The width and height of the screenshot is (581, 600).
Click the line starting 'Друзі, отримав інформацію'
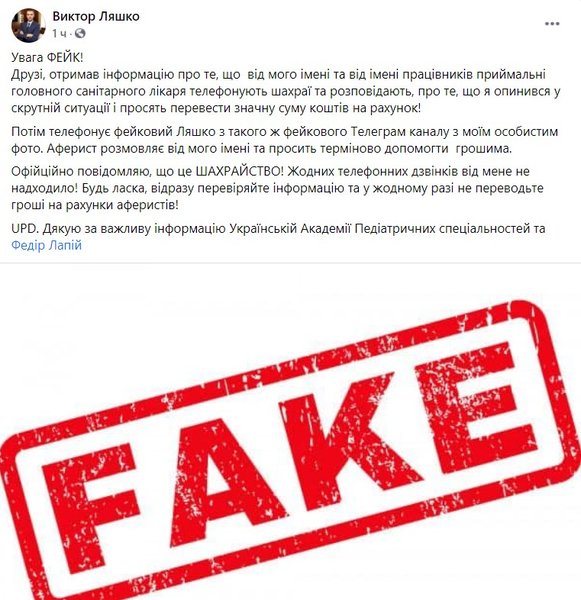click(278, 74)
